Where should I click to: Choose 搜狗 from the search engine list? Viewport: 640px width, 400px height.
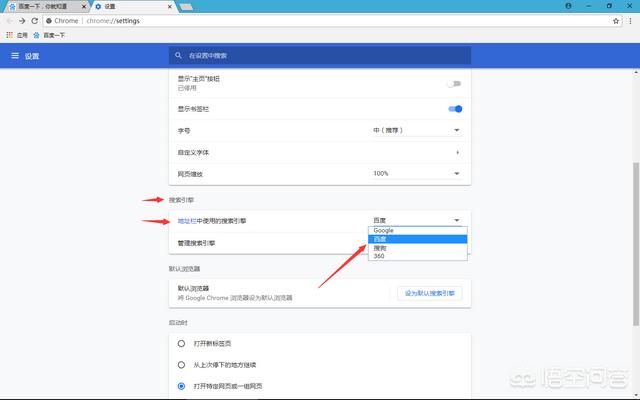pyautogui.click(x=418, y=248)
